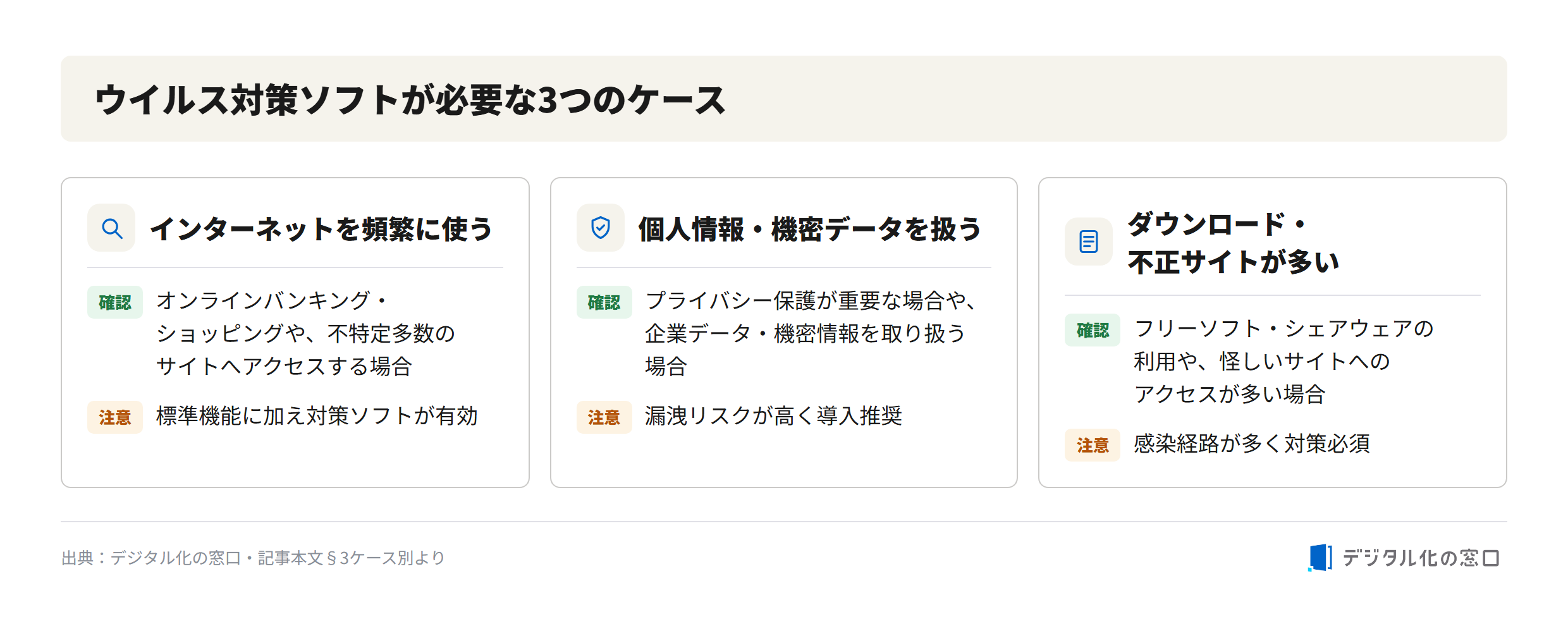
Task: Click the main title ウイルス対策ソフトが必要な3つのケース
Action: pyautogui.click(x=410, y=100)
